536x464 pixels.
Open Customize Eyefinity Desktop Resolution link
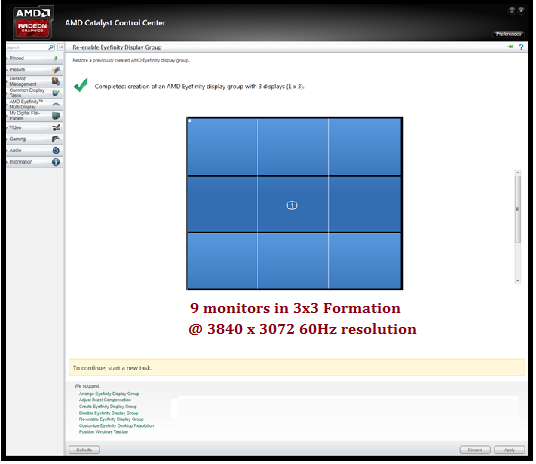pyautogui.click(x=117, y=426)
